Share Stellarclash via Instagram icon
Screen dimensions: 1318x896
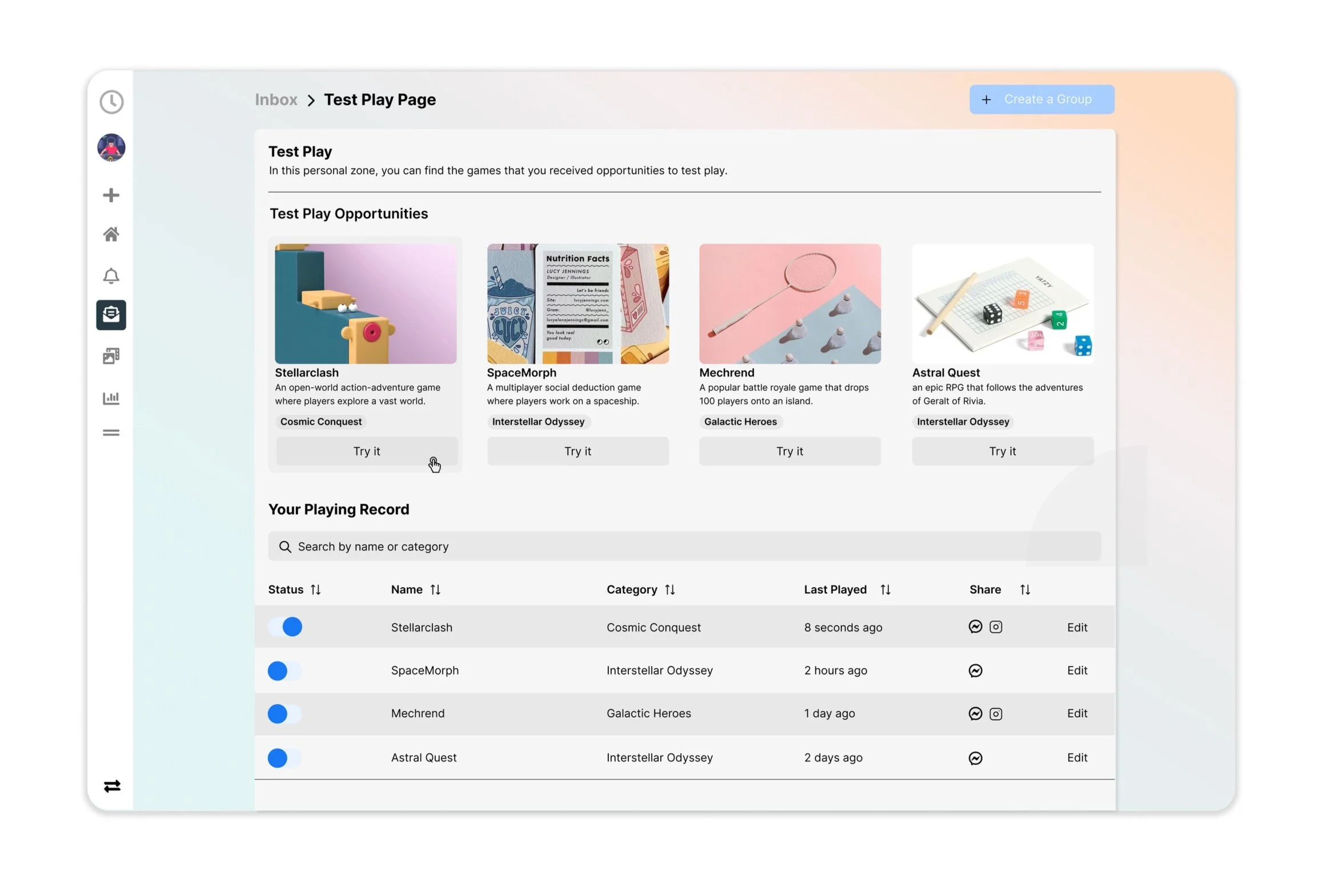point(995,627)
